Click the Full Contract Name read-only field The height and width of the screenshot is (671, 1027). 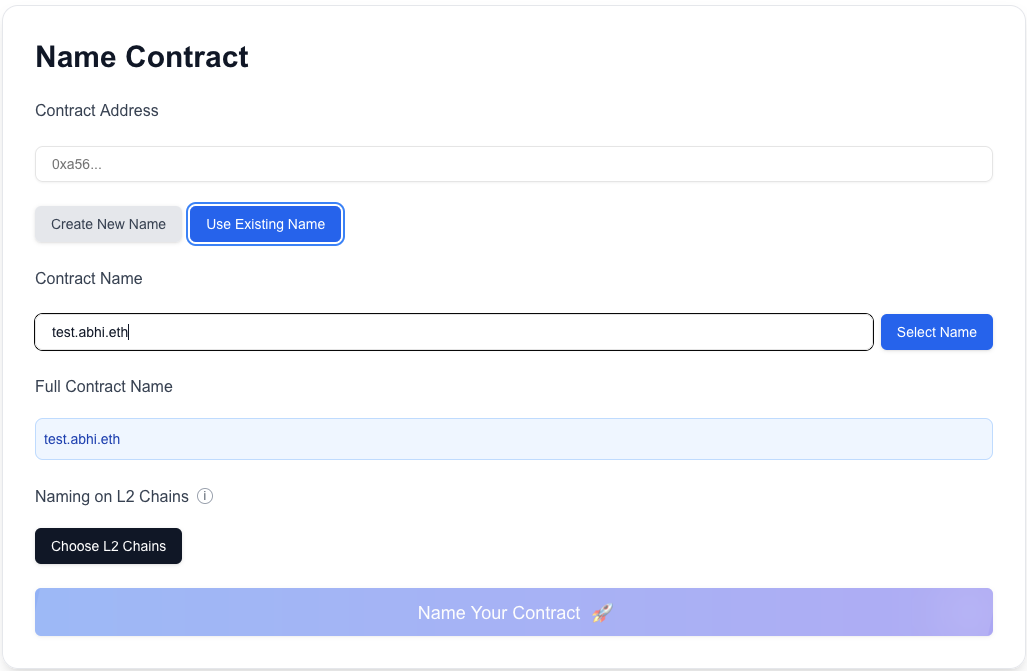(513, 439)
